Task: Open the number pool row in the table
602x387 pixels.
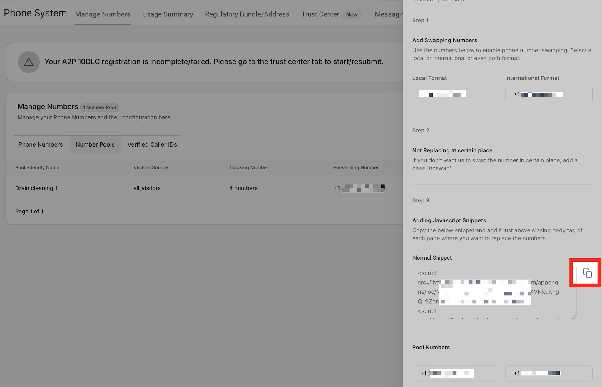Action: pos(203,188)
